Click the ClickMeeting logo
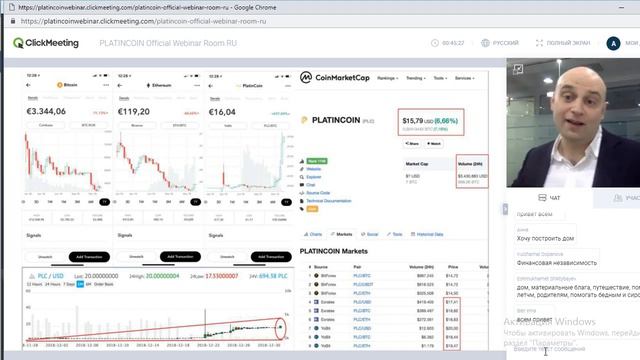This screenshot has width=640, height=360. point(46,43)
